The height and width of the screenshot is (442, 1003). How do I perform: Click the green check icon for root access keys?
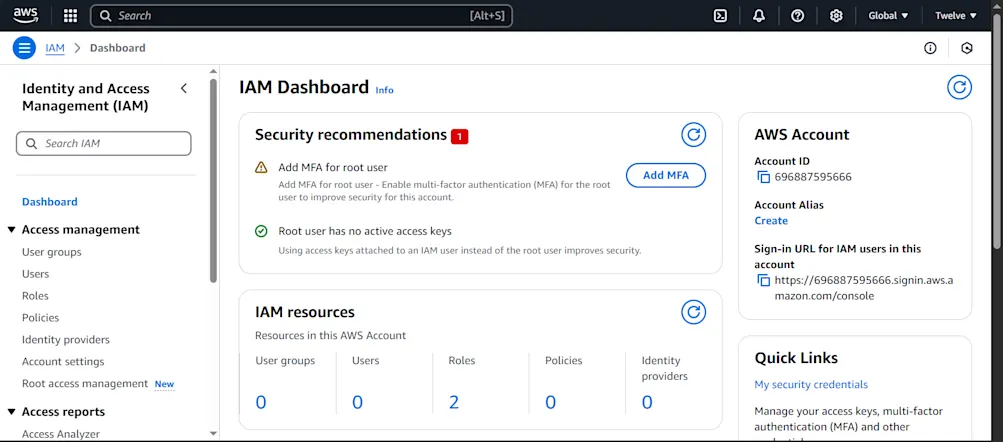coord(261,231)
